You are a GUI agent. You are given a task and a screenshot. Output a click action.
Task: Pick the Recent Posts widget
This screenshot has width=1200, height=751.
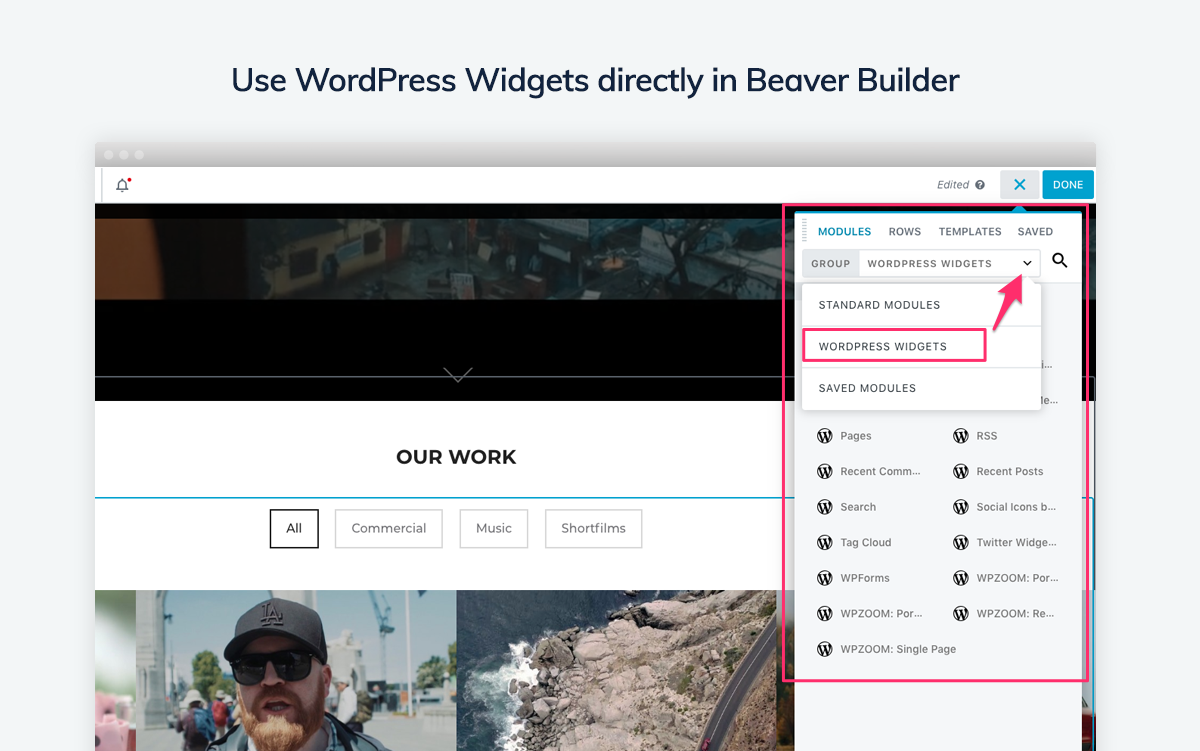tap(998, 471)
